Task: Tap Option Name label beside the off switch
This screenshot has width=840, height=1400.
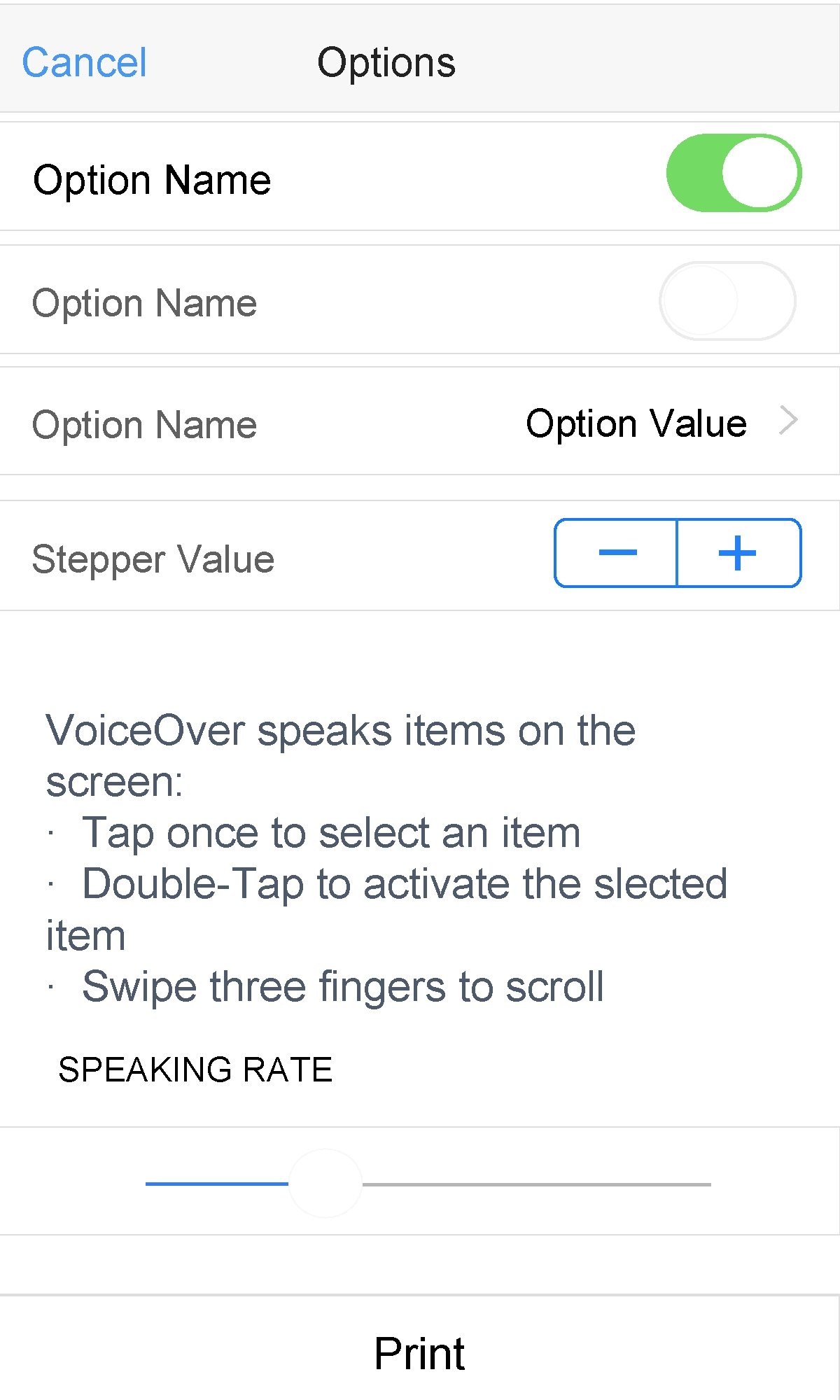Action: [145, 303]
